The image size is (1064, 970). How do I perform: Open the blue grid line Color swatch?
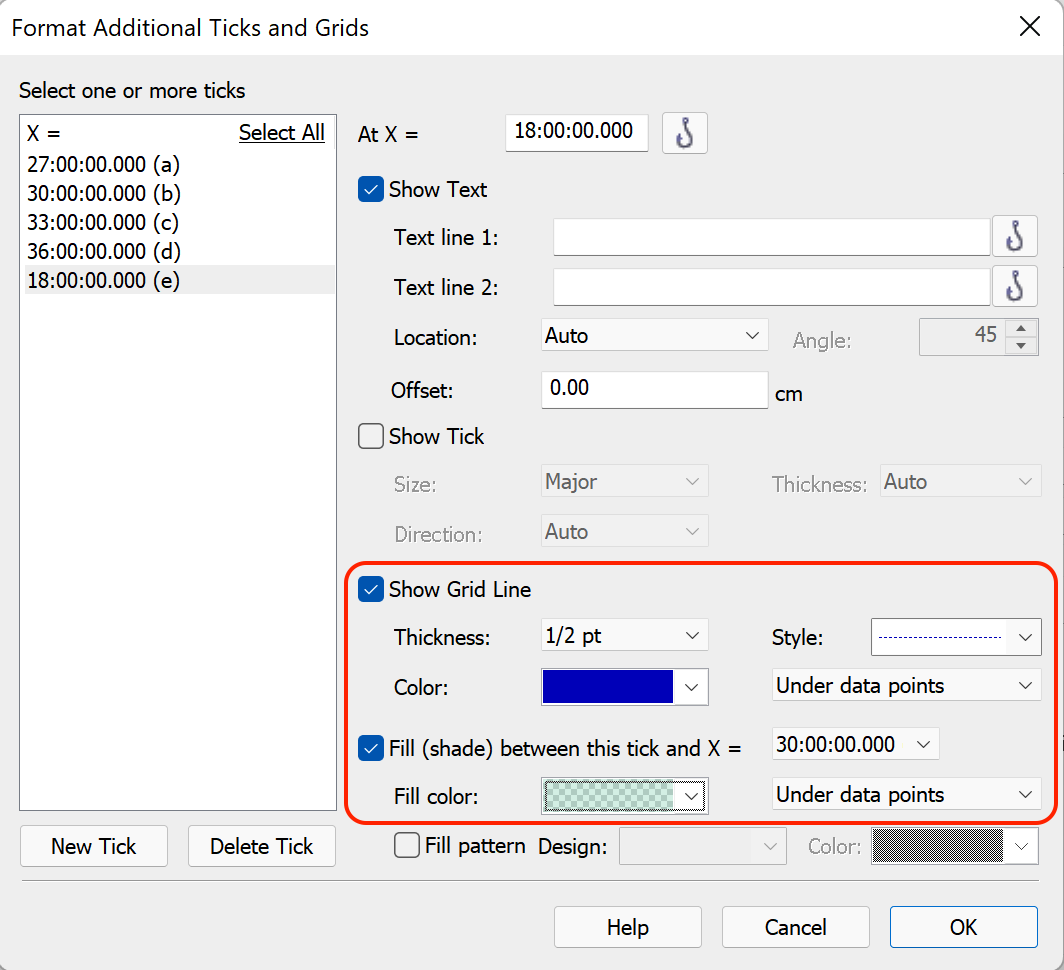point(624,687)
